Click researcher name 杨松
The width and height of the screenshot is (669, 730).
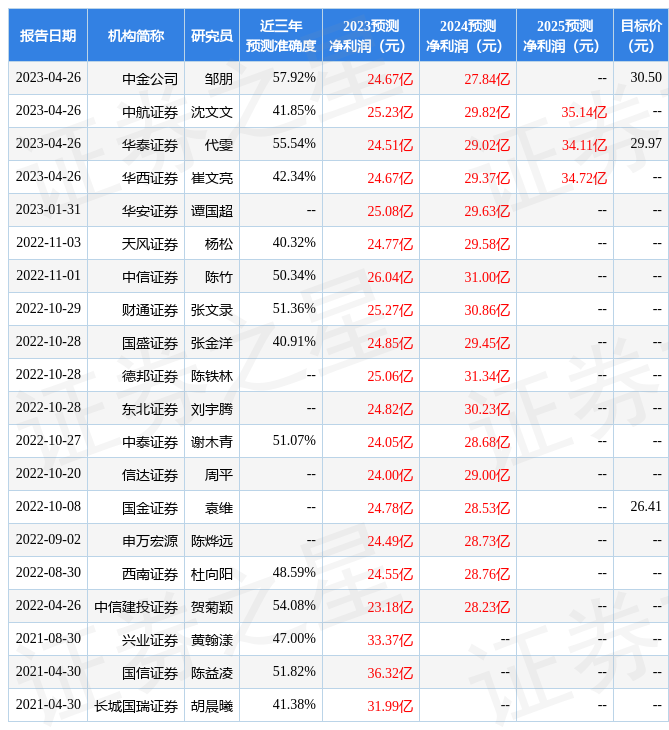(219, 244)
